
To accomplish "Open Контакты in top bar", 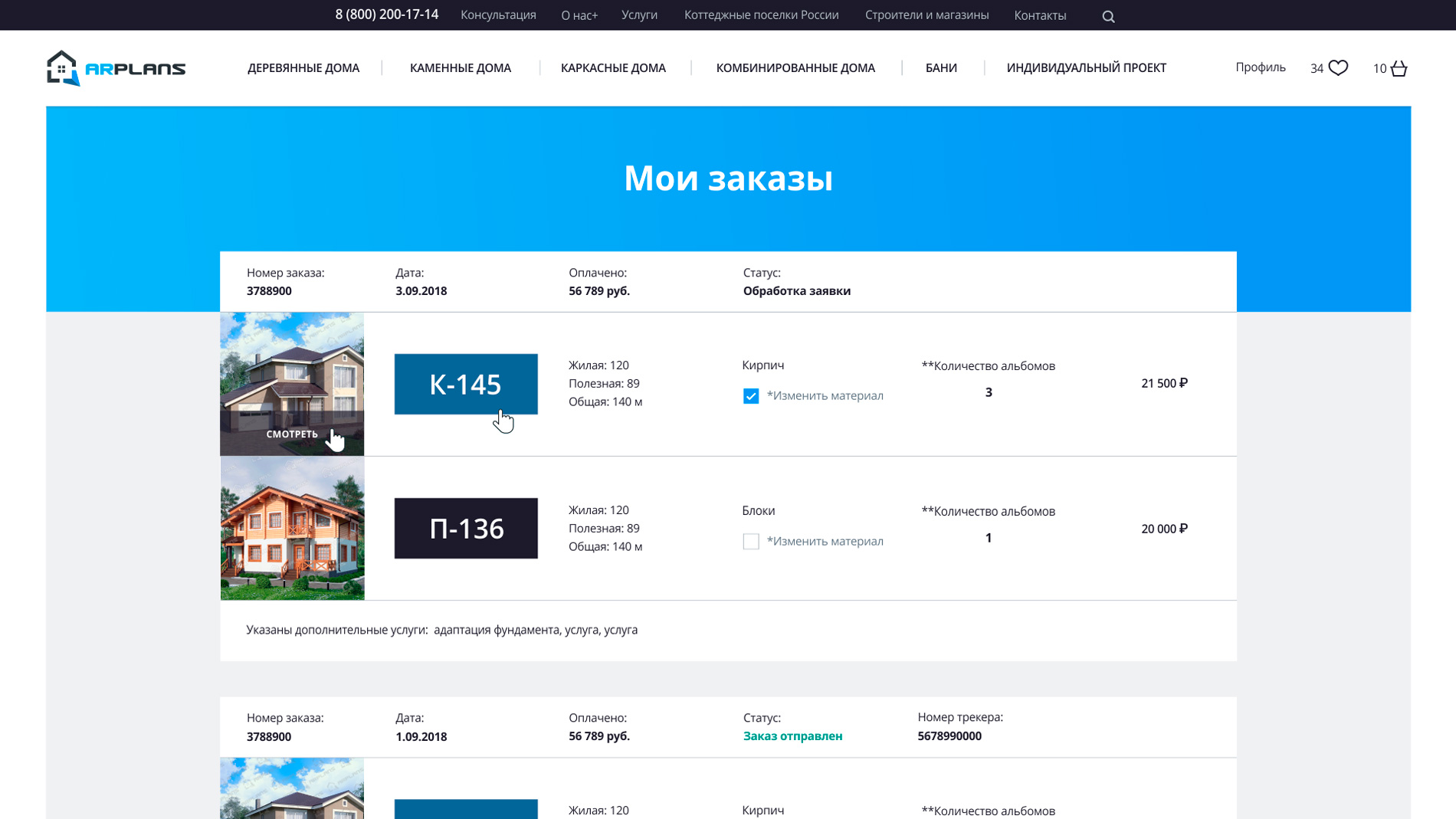I will 1040,15.
